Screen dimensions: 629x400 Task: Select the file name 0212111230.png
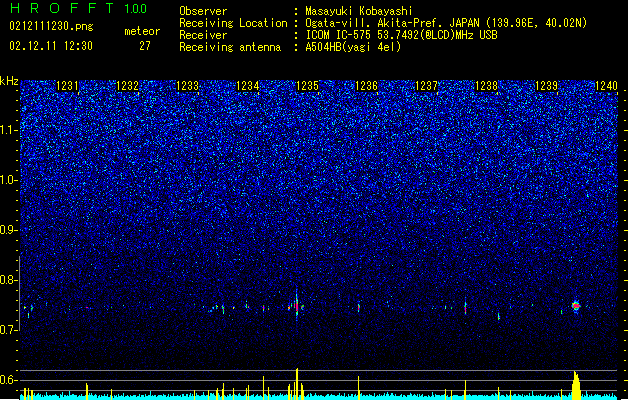point(51,26)
